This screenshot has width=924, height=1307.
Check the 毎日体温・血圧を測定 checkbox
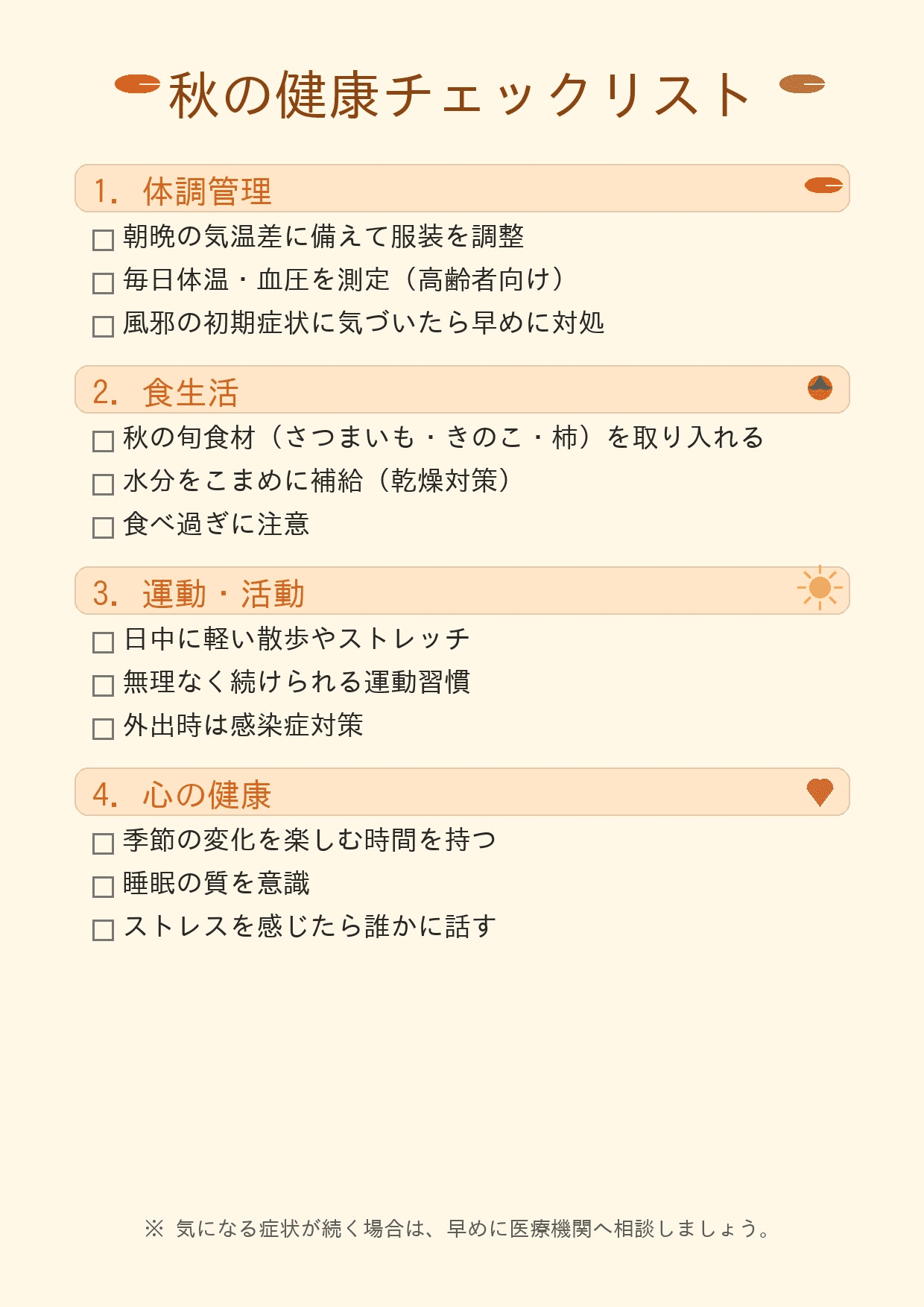coord(103,283)
